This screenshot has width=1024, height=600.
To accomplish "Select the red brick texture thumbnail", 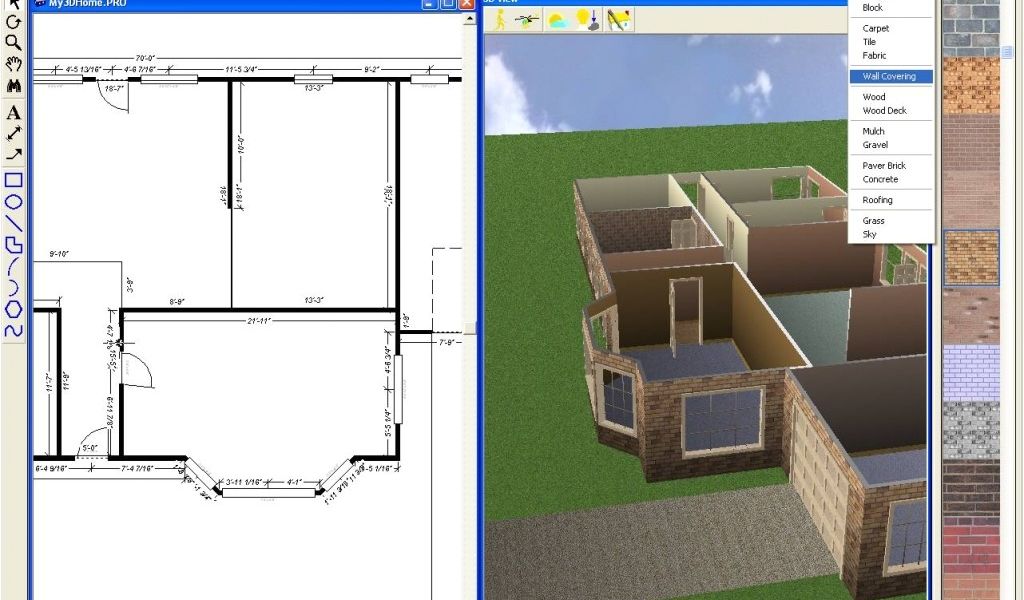I will (971, 545).
